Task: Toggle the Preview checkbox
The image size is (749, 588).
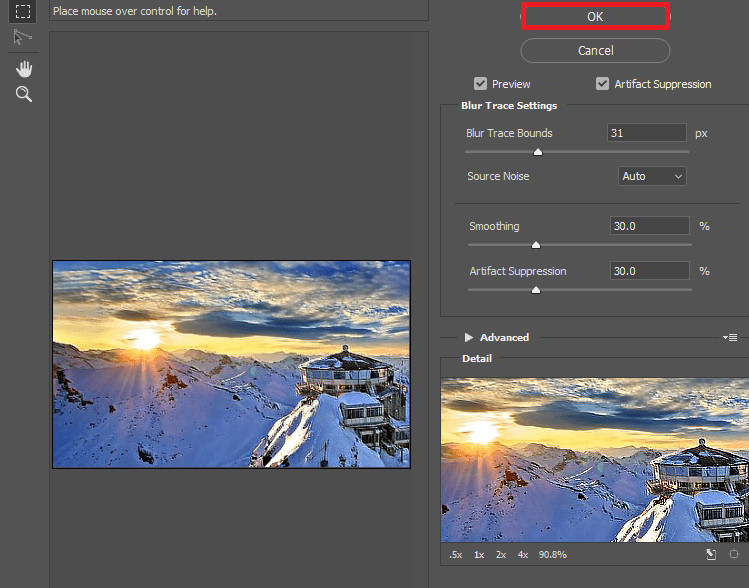Action: 481,84
